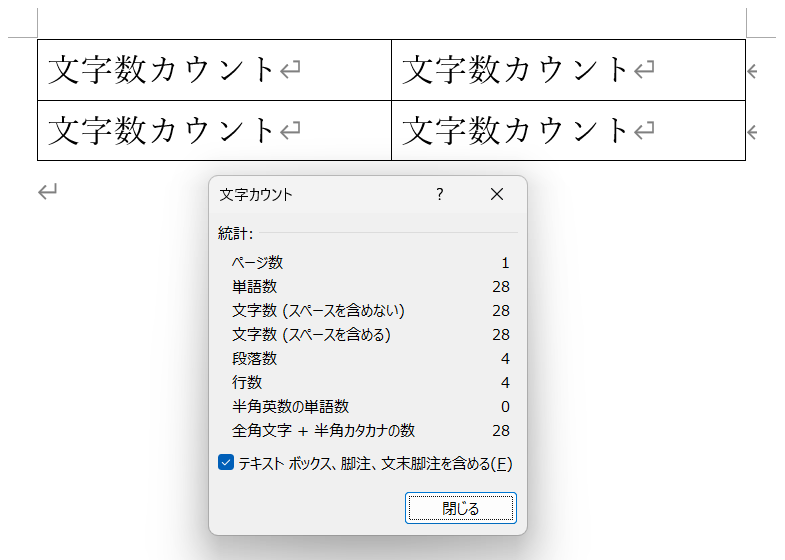
Task: Click the 統計 section heading
Action: pos(235,233)
